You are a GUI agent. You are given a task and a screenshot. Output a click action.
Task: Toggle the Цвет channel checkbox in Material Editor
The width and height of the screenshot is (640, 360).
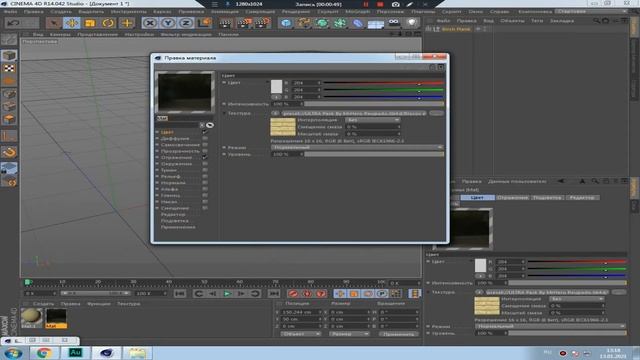205,132
